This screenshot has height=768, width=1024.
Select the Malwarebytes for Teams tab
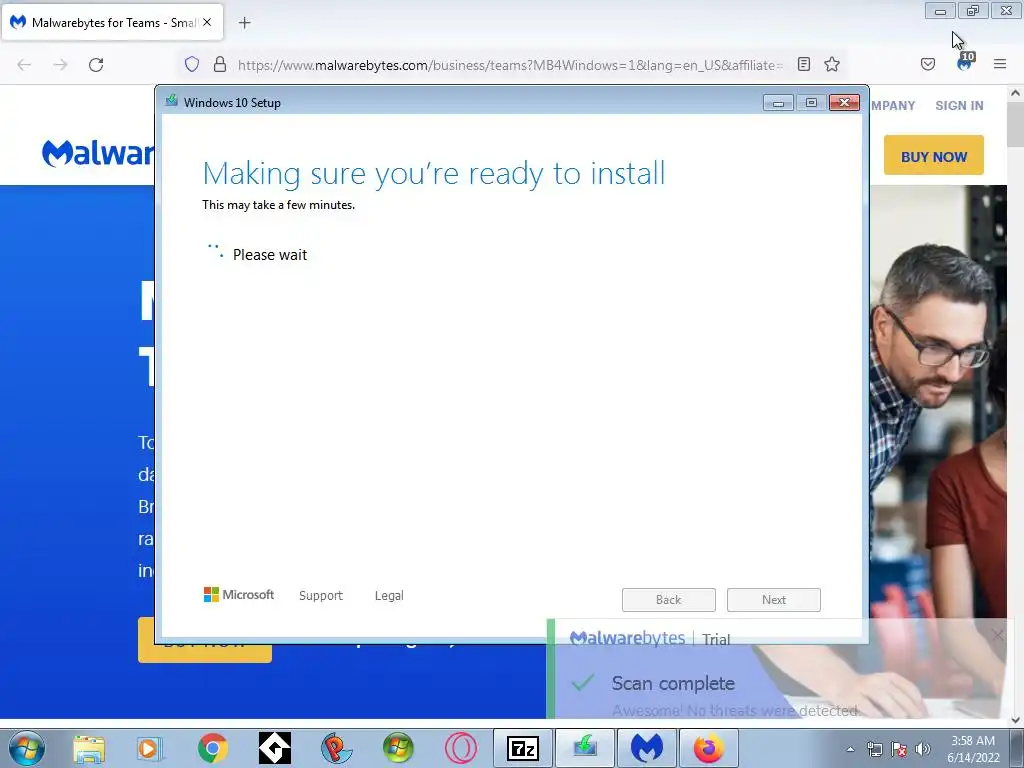coord(112,22)
